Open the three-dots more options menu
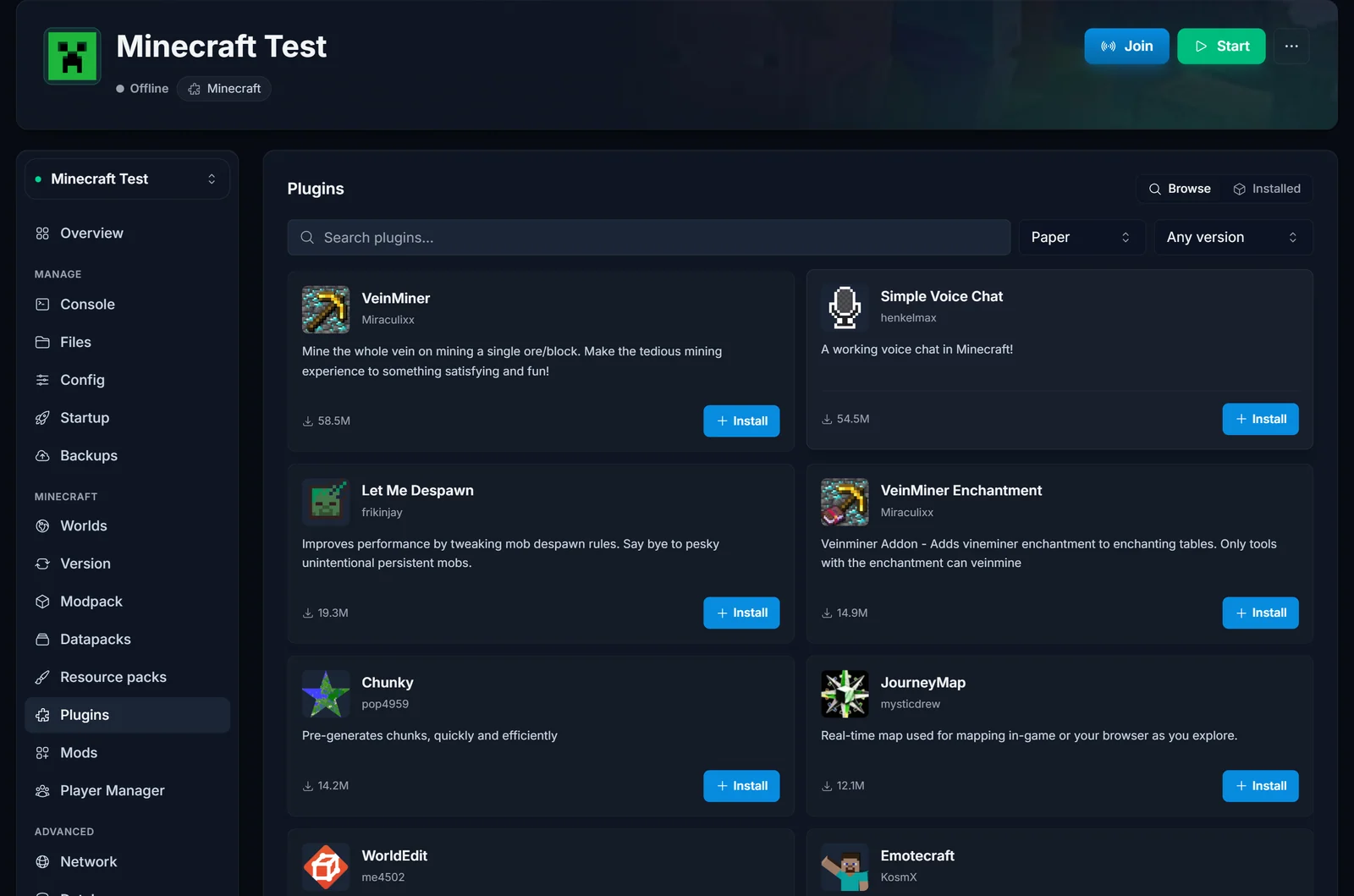Viewport: 1354px width, 896px height. (1291, 47)
